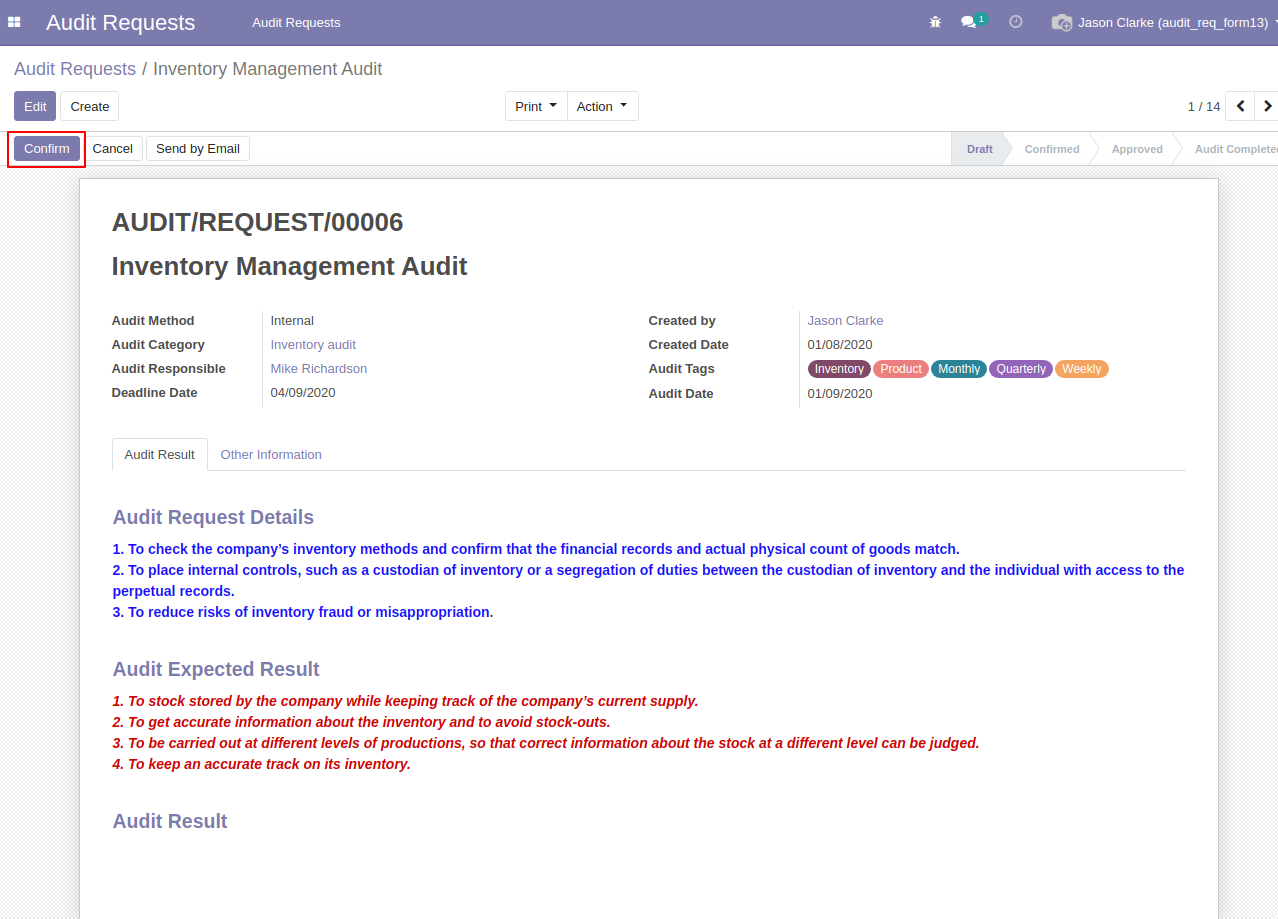This screenshot has width=1278, height=919.
Task: Open the Print dropdown
Action: coord(536,106)
